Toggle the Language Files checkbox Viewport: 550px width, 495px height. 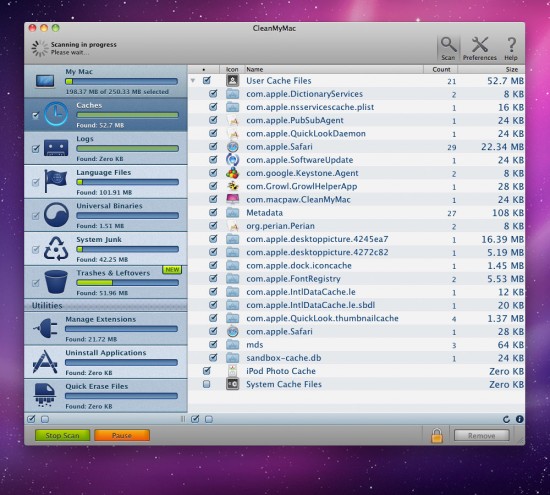35,182
